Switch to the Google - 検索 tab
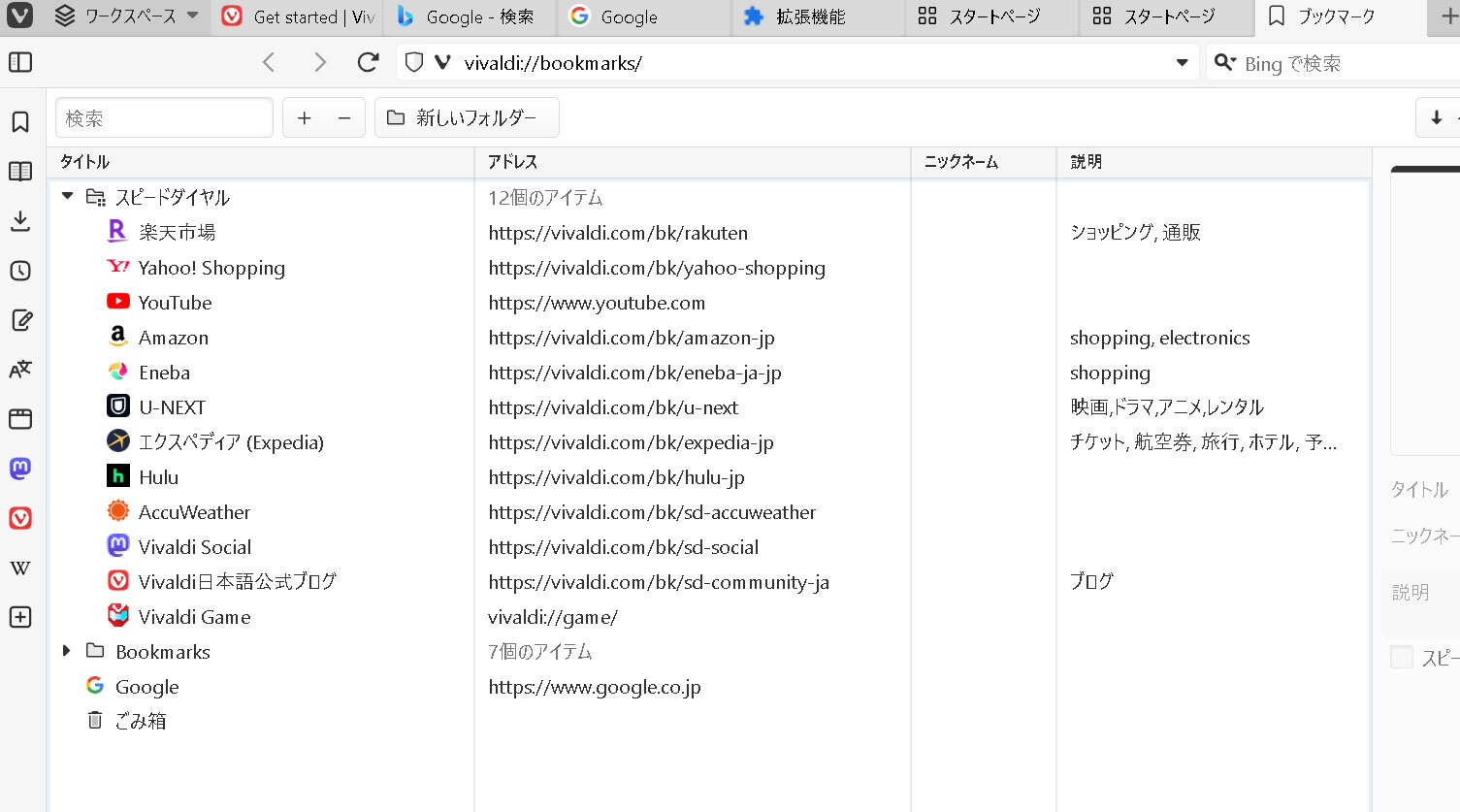The height and width of the screenshot is (812, 1460). [470, 16]
